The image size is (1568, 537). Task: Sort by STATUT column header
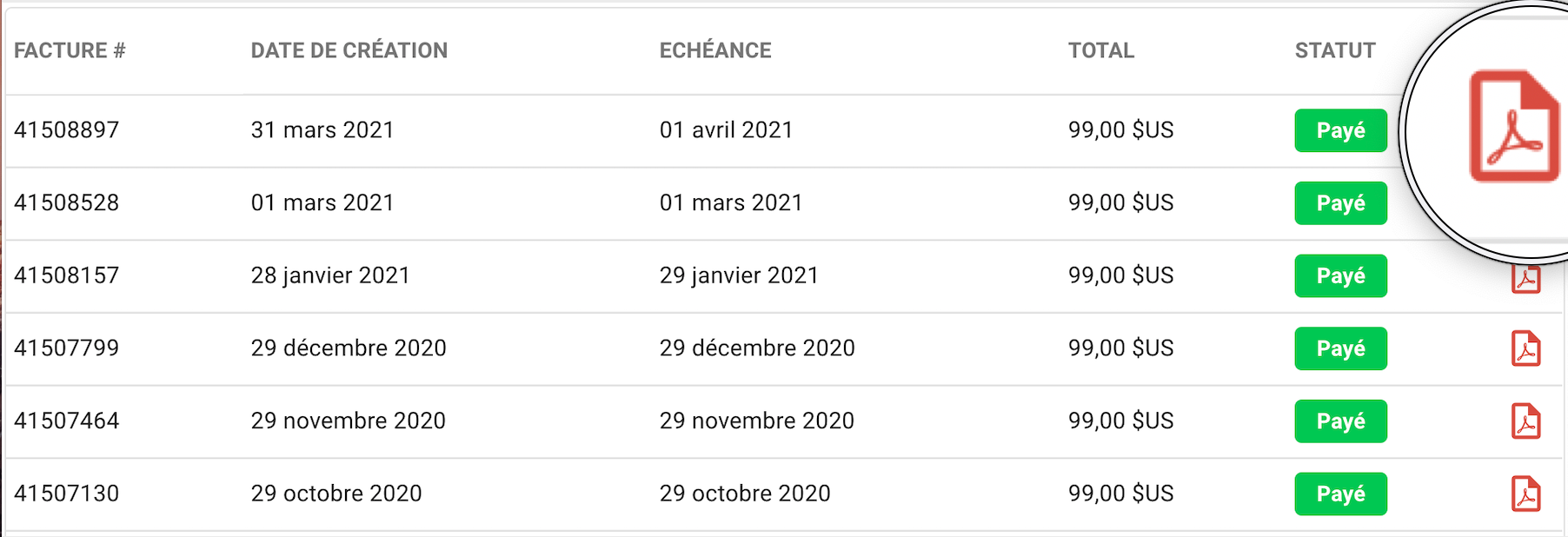click(1335, 50)
